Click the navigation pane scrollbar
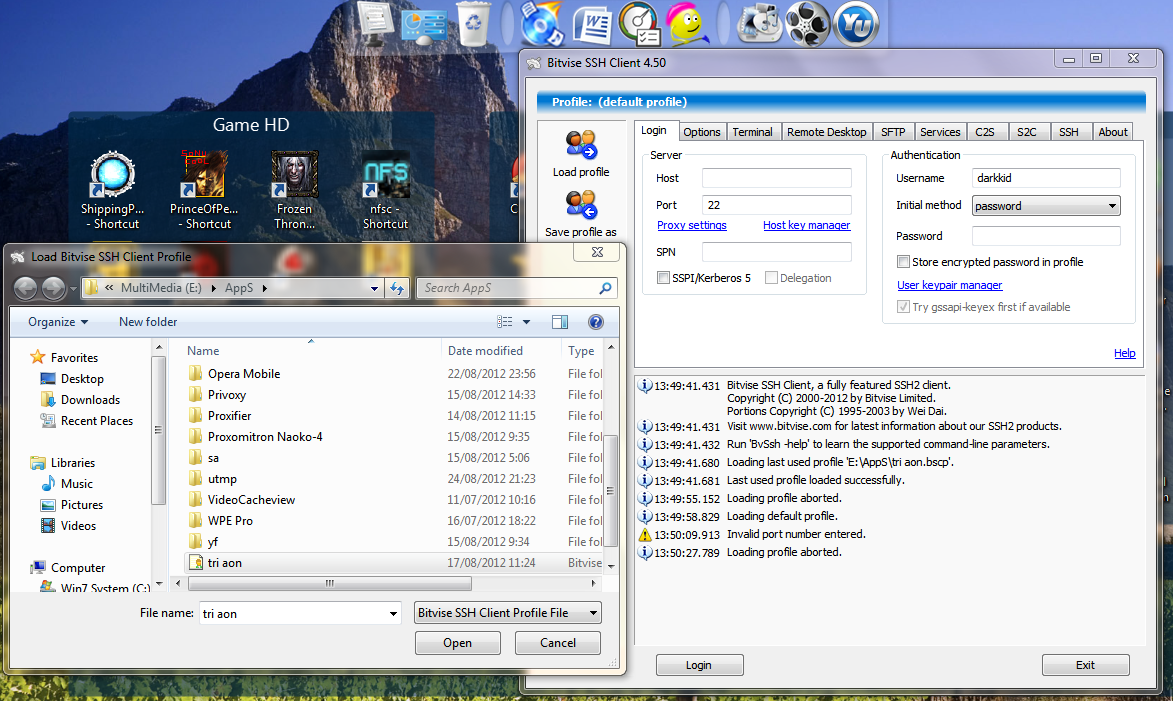 [x=158, y=430]
